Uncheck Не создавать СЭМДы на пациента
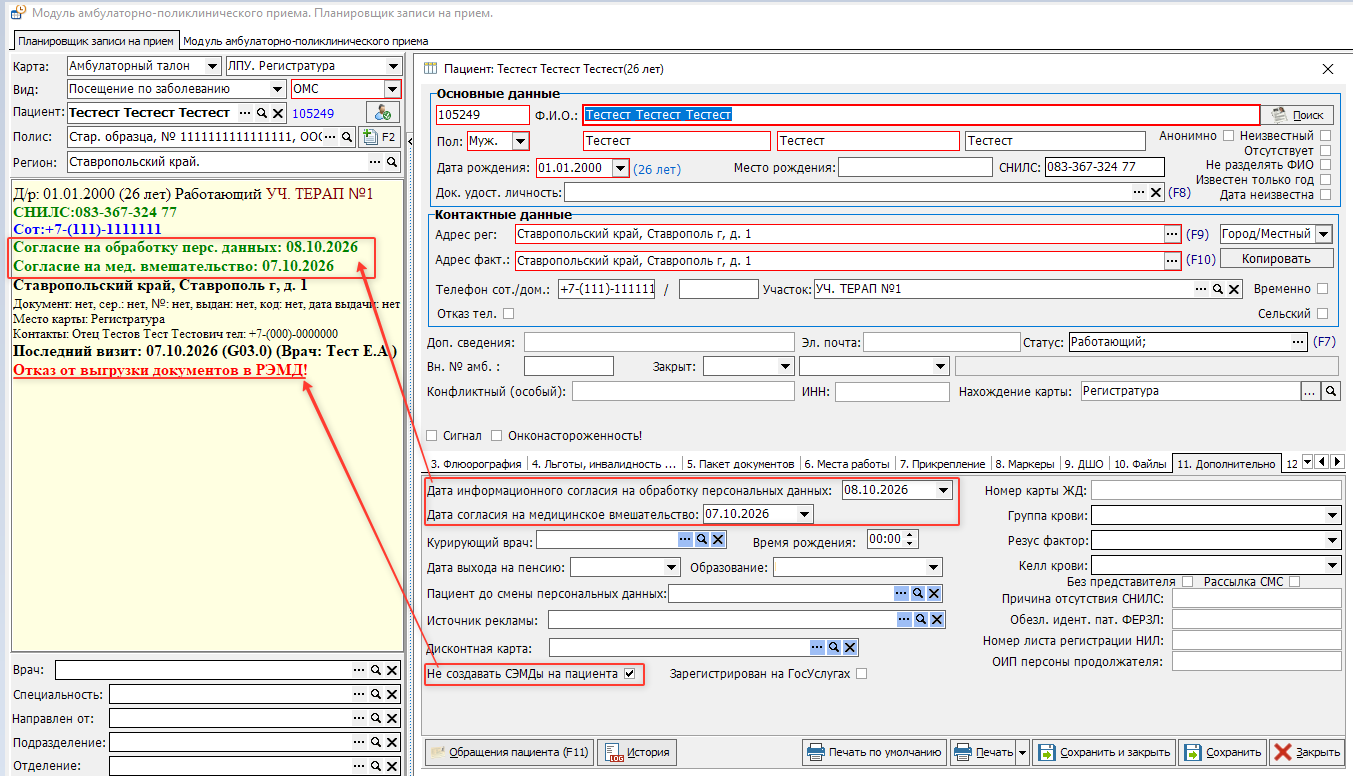The width and height of the screenshot is (1353, 776). click(629, 674)
